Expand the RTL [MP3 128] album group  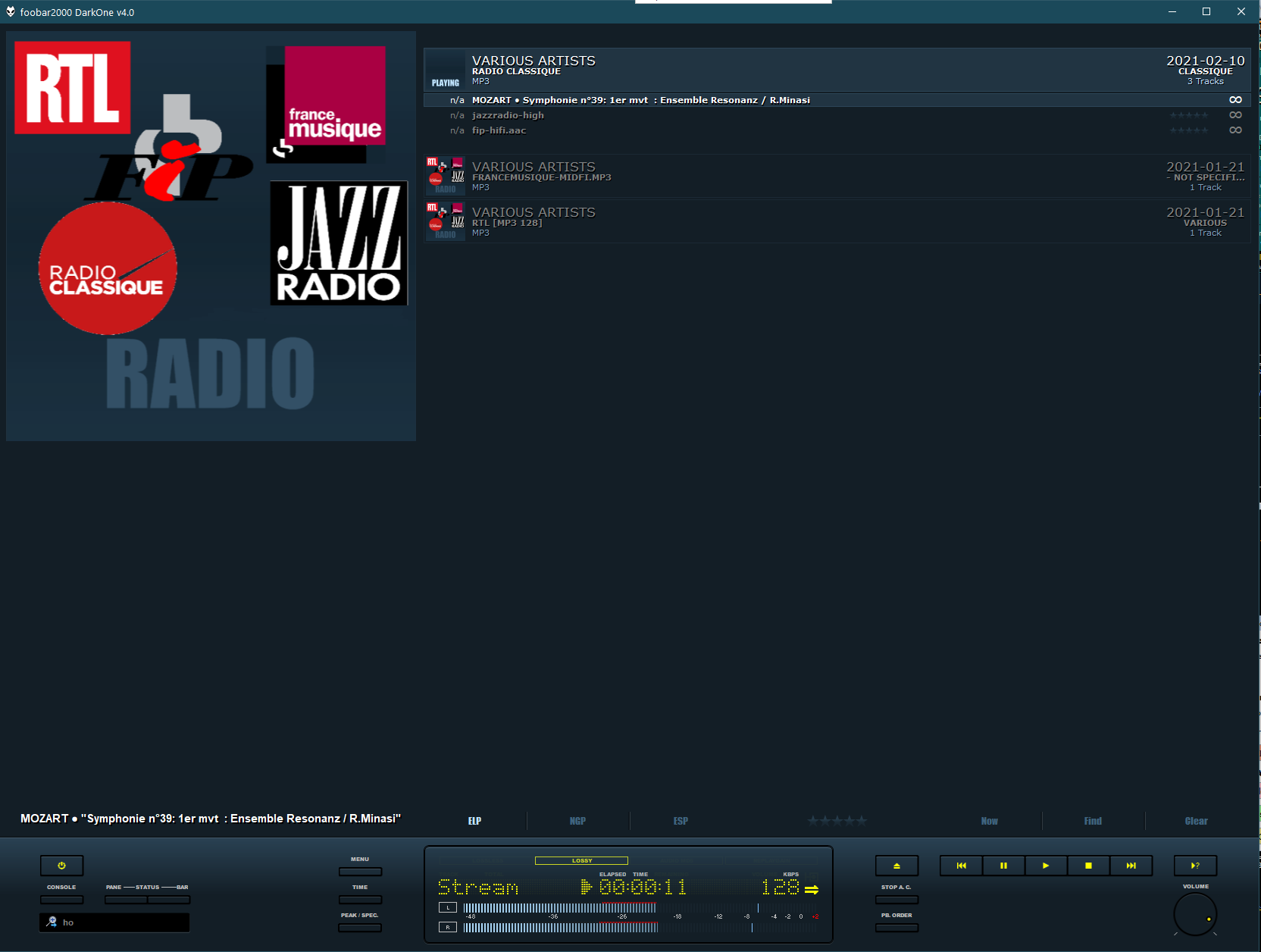tap(837, 221)
